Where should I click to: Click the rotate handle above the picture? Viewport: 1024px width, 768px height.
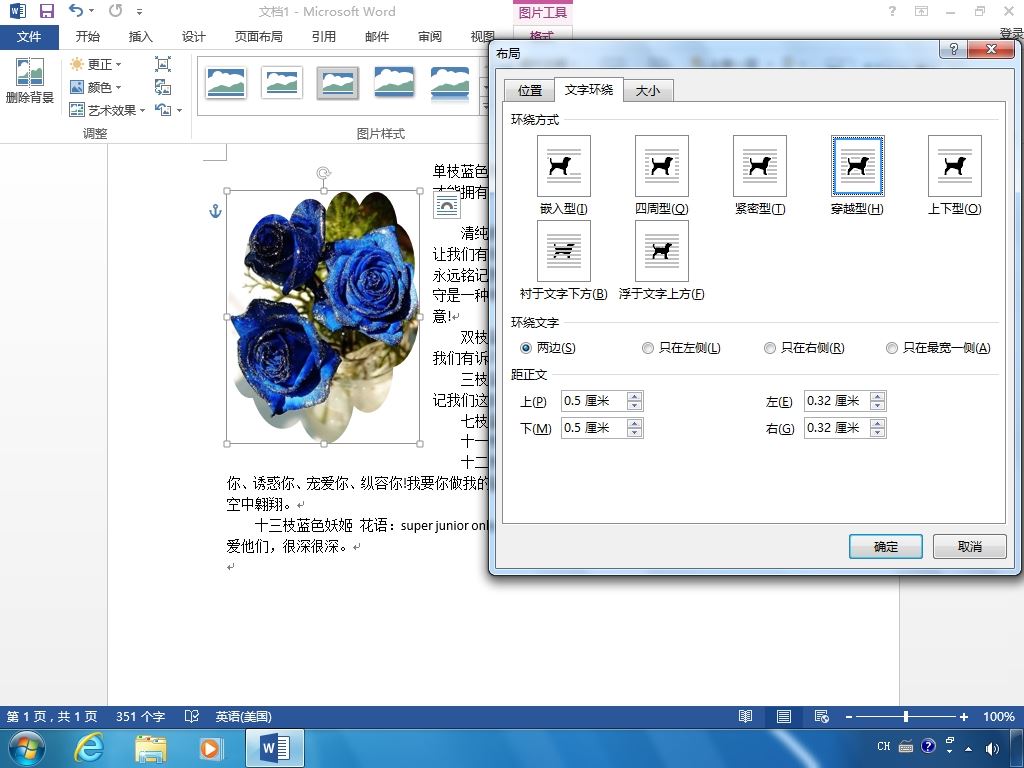[323, 173]
